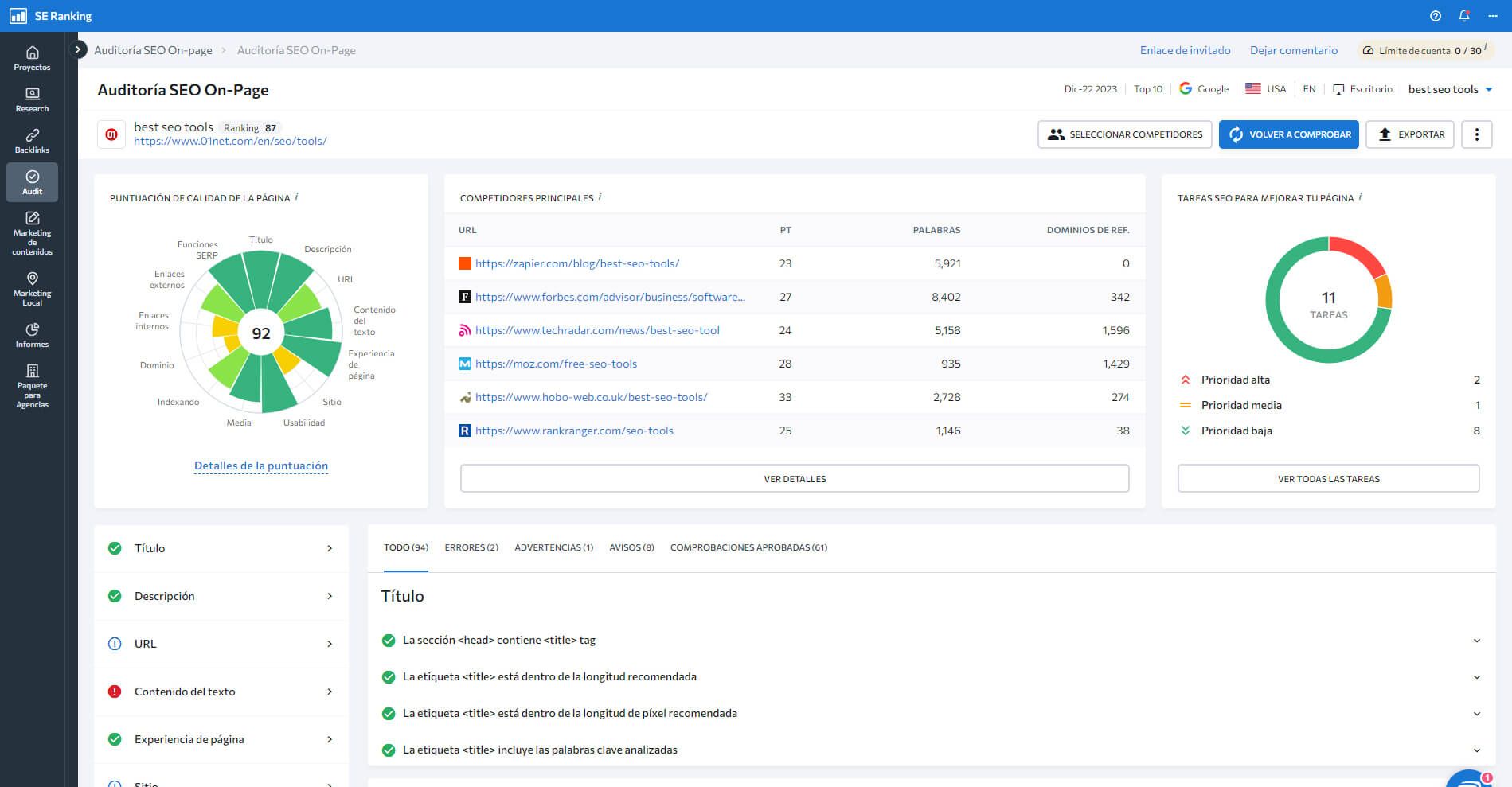Open the moz.com/free-seo-tools link
The height and width of the screenshot is (787, 1512).
(556, 364)
